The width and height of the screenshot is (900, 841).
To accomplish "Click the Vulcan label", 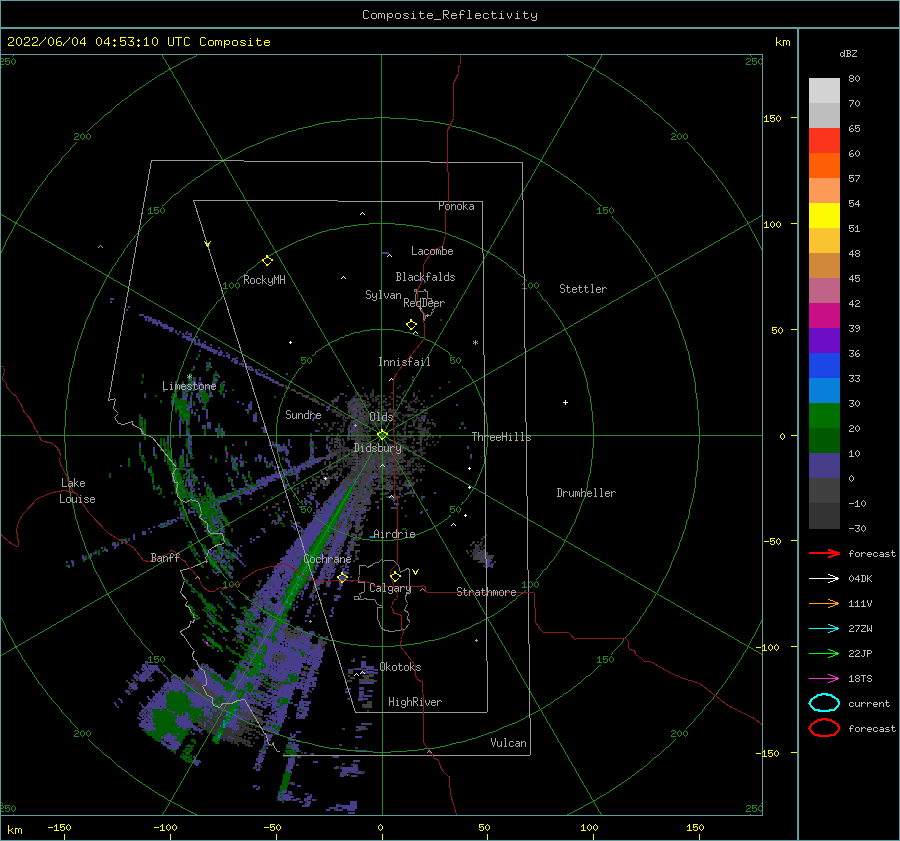I will 508,743.
